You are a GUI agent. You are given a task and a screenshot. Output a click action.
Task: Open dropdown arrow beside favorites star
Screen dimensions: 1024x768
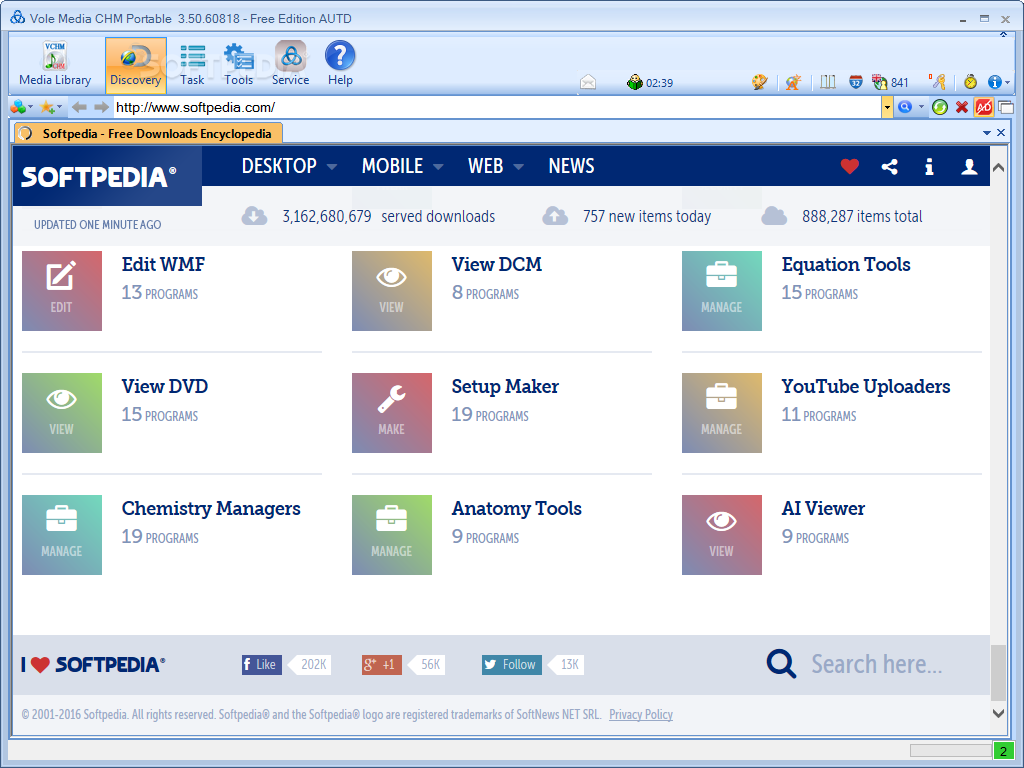(x=59, y=107)
